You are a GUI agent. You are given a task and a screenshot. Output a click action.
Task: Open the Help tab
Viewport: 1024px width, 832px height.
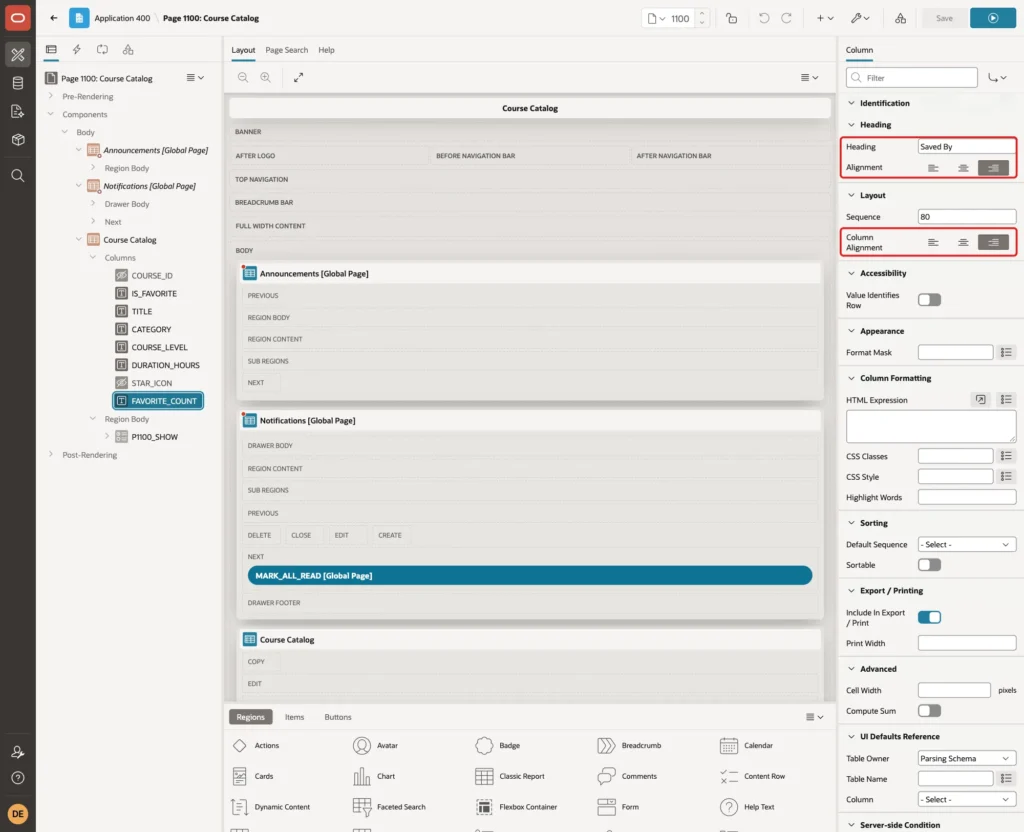click(326, 50)
